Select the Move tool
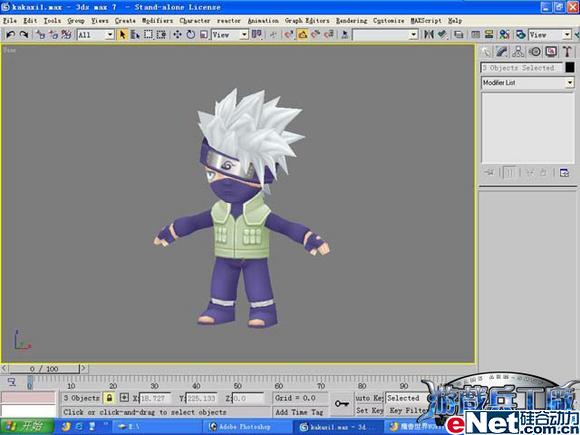The image size is (580, 435). 177,35
